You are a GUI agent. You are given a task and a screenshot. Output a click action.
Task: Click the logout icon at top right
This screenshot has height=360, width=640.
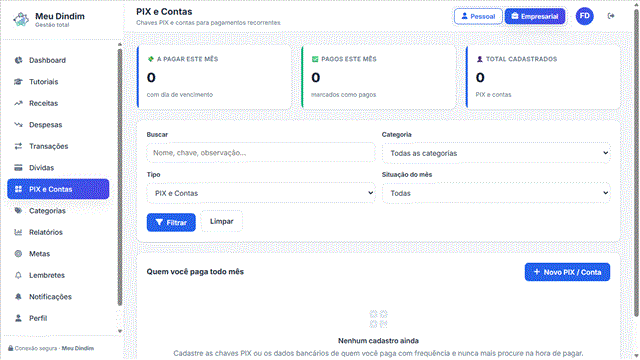point(611,16)
